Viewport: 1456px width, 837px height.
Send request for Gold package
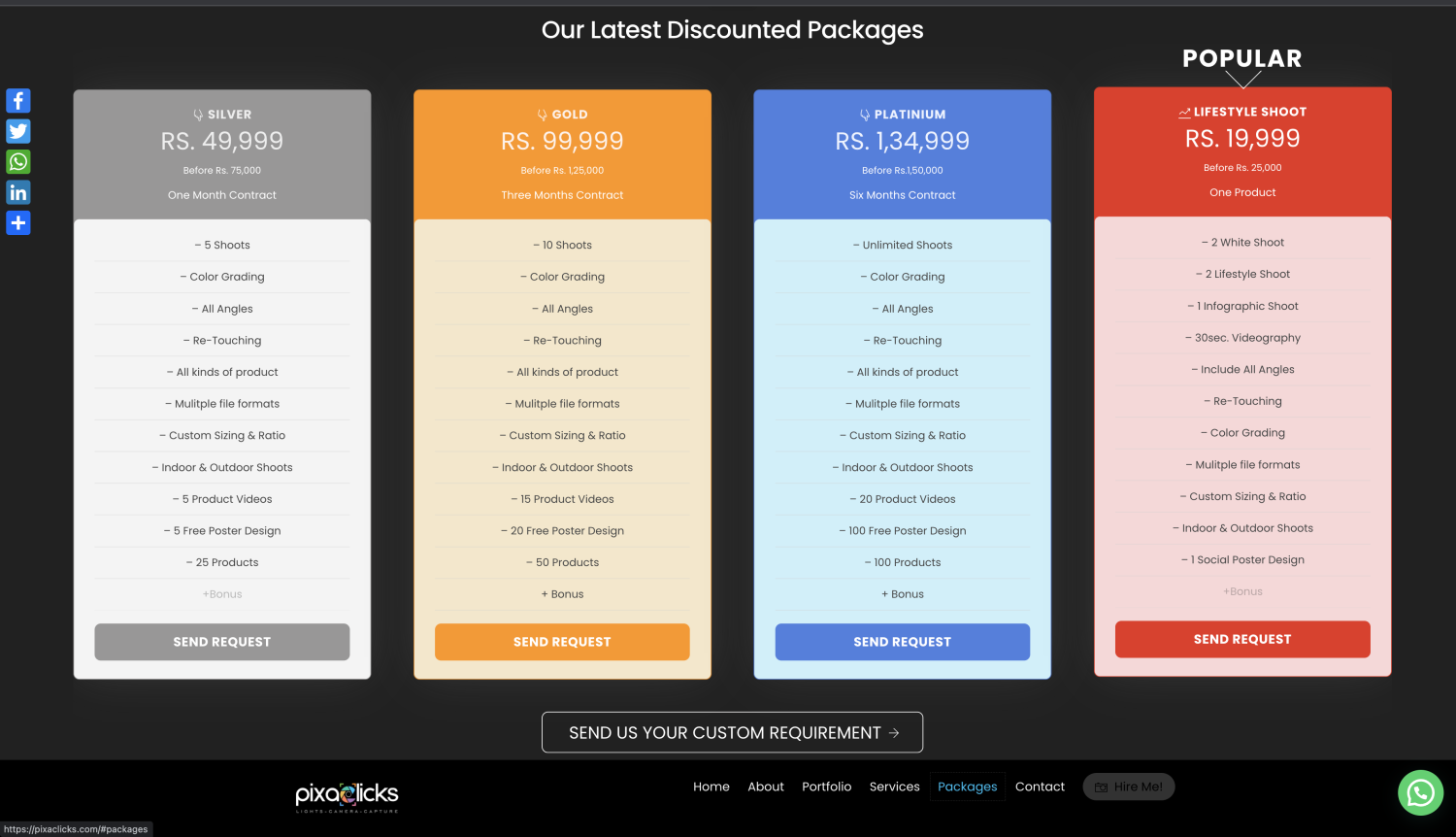(x=562, y=642)
